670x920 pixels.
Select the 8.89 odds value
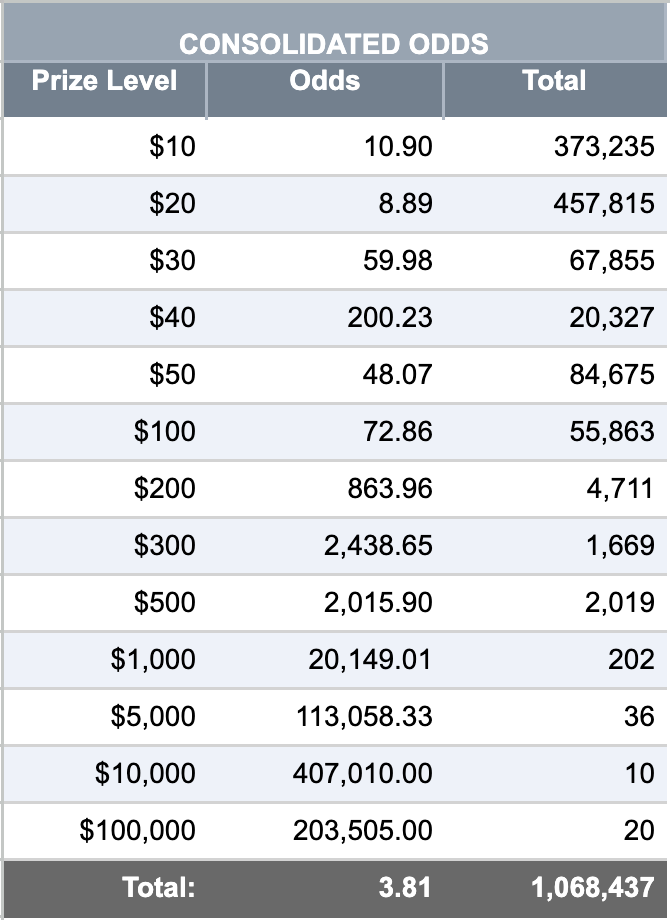(405, 203)
